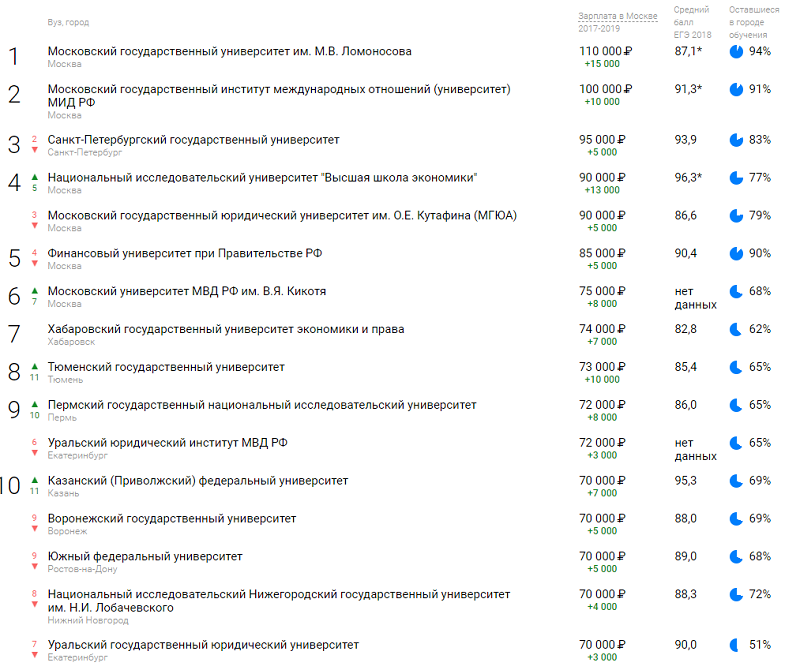Select Уральский государственный юридический университет

[203, 645]
